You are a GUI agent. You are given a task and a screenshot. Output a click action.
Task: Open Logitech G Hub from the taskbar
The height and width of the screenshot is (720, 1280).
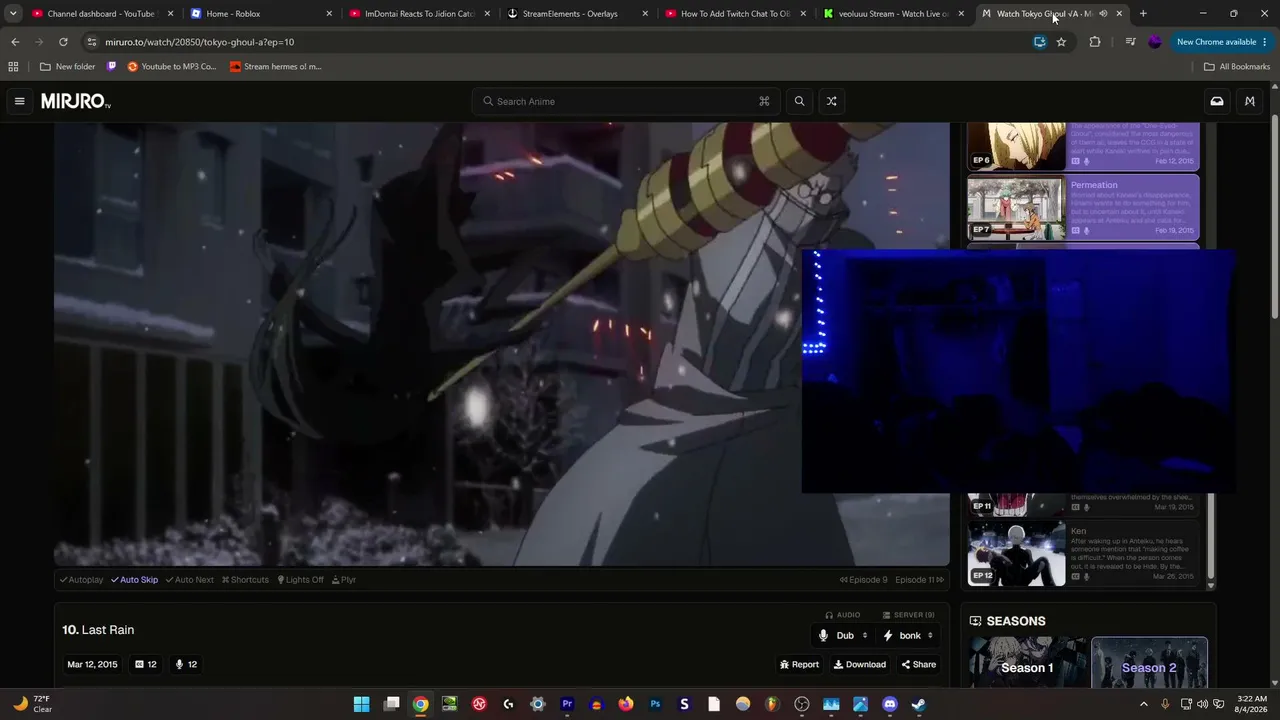pos(508,704)
